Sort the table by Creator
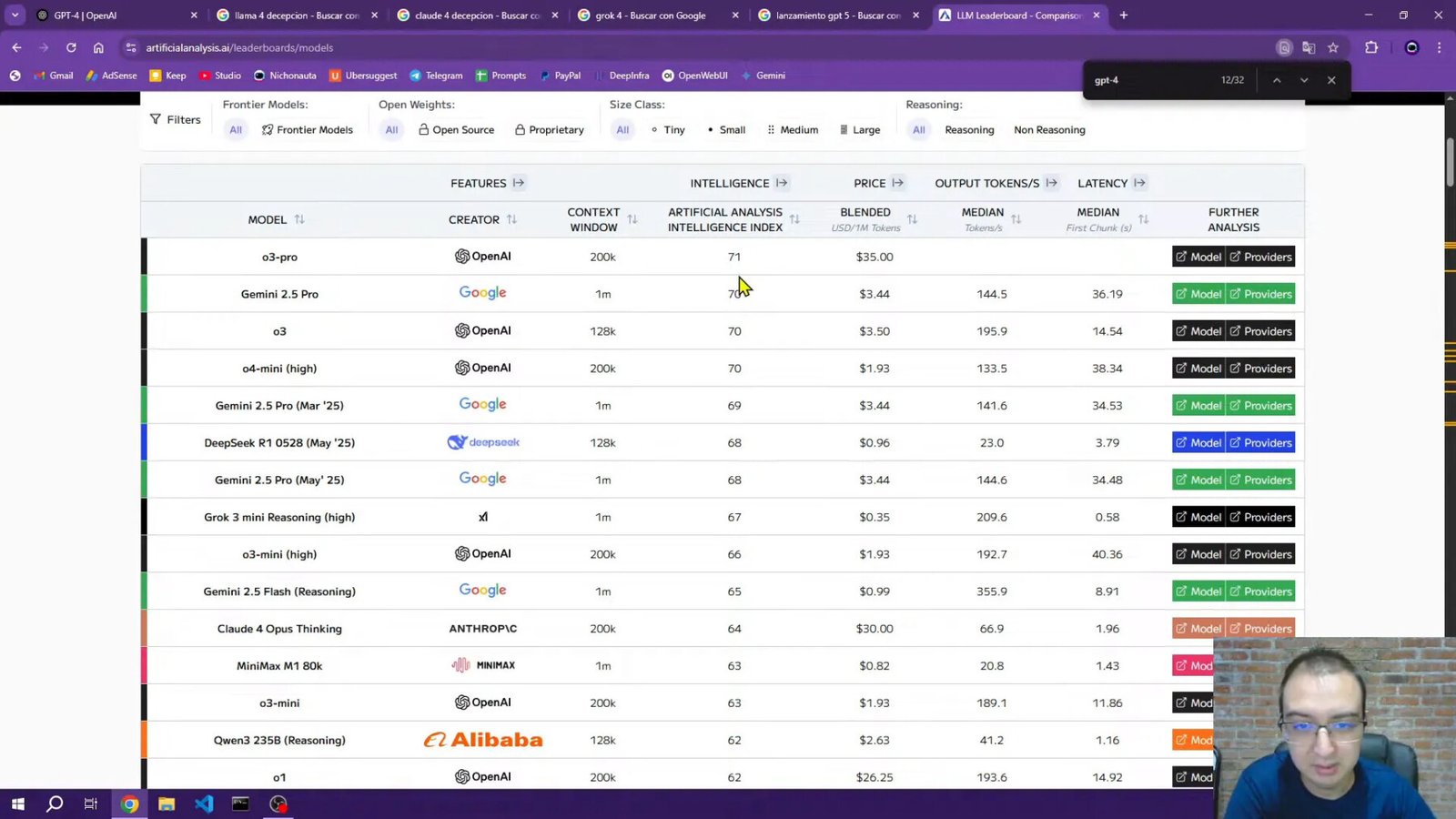 coord(511,219)
